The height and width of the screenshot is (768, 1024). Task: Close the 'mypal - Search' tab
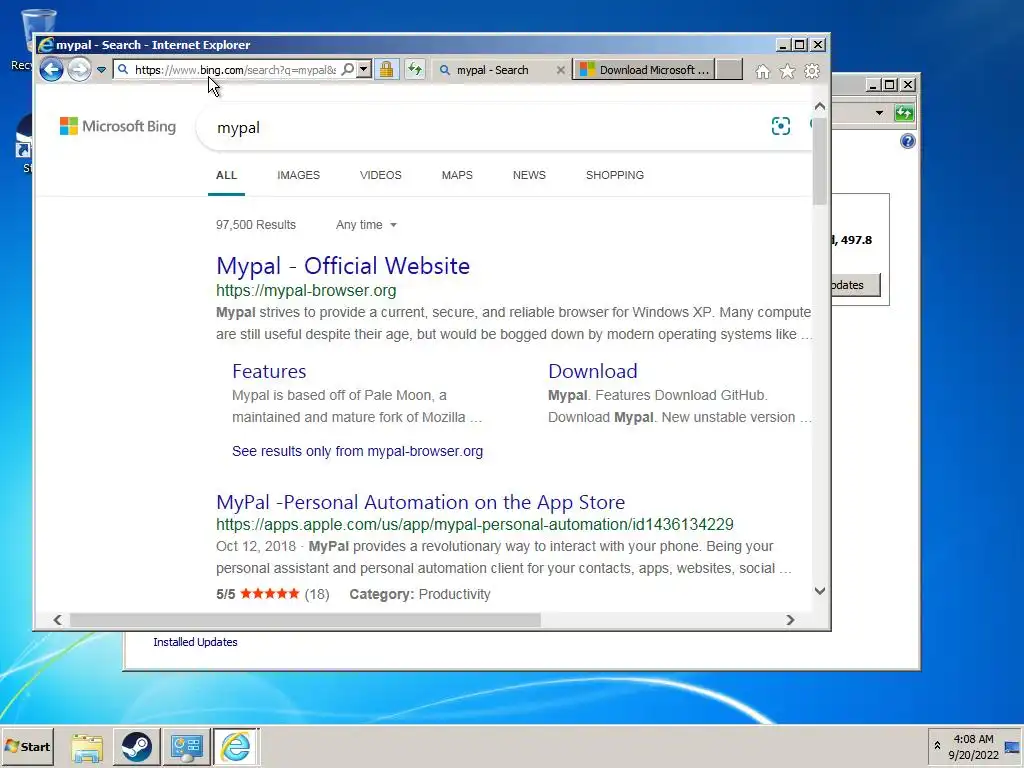(x=560, y=70)
